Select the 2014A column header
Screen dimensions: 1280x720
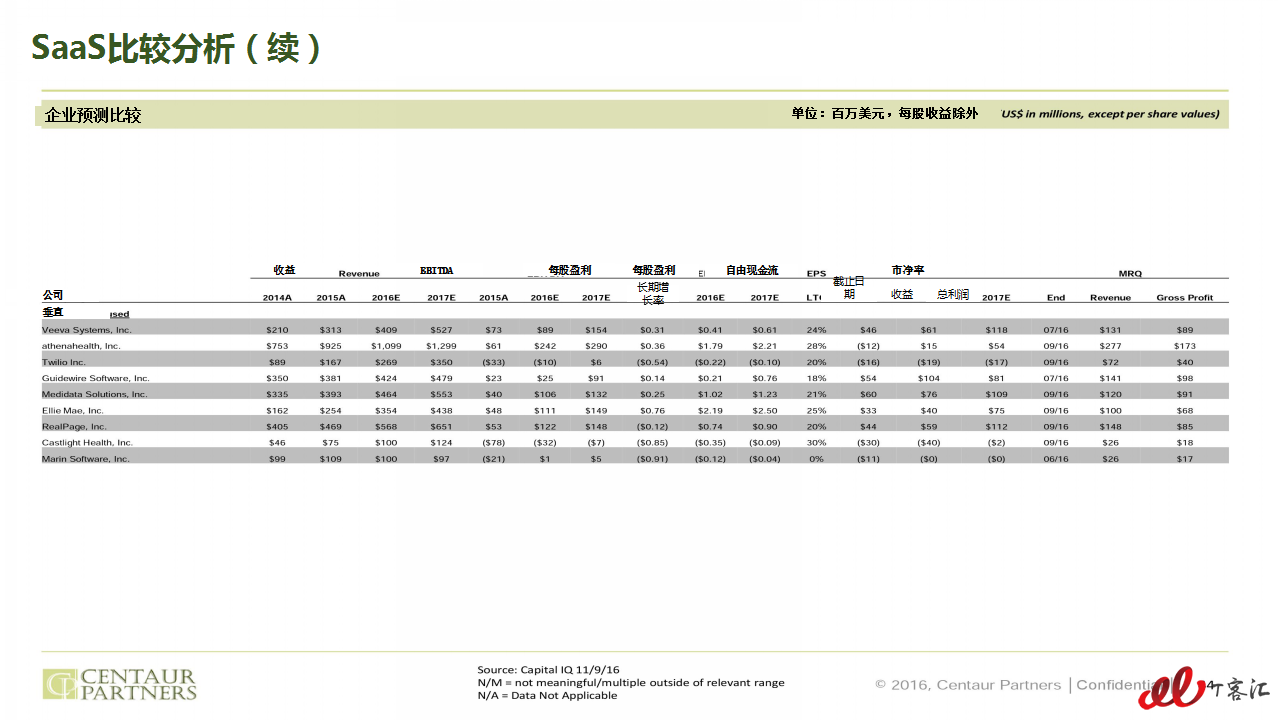click(x=277, y=297)
